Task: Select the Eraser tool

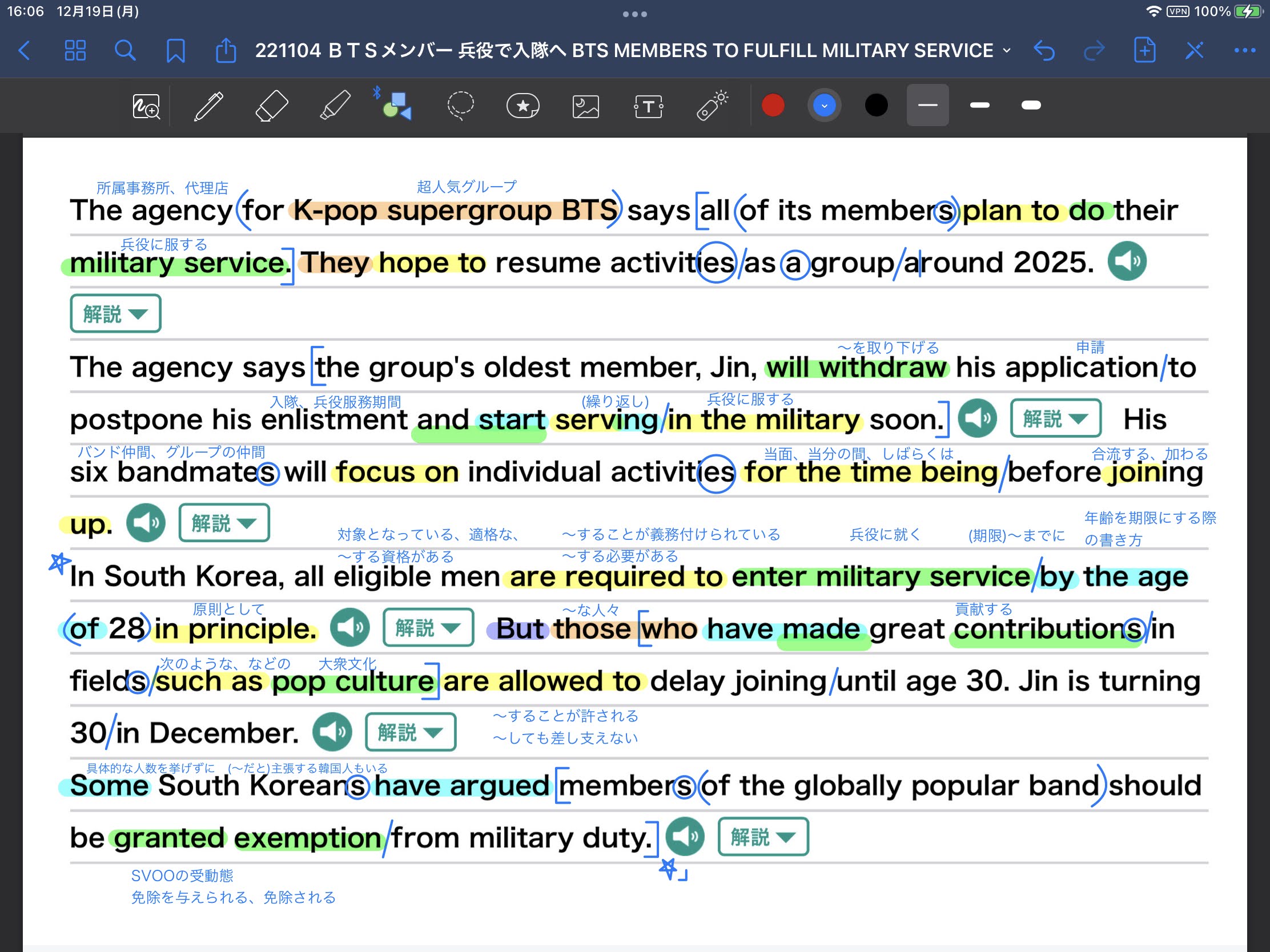Action: (271, 106)
